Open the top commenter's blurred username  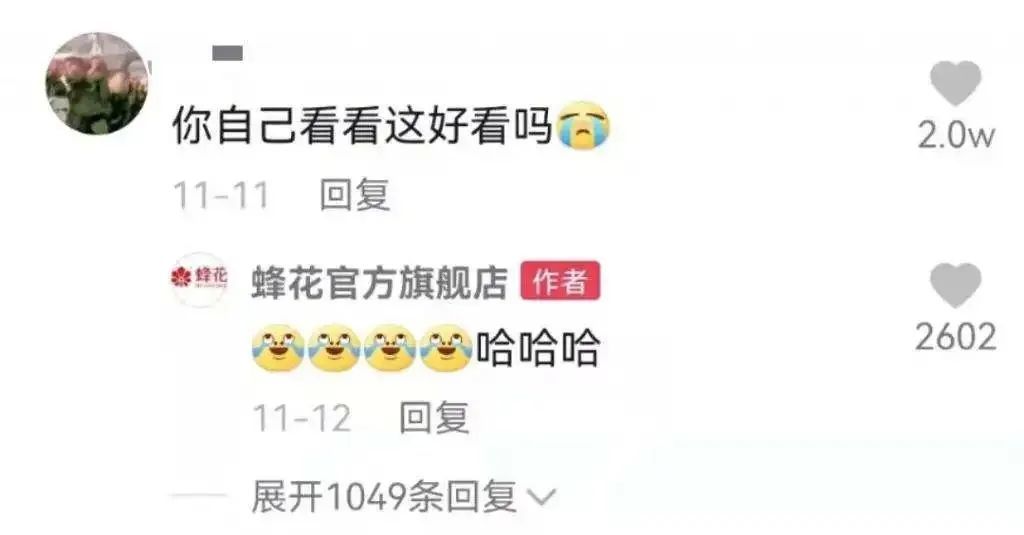(228, 53)
